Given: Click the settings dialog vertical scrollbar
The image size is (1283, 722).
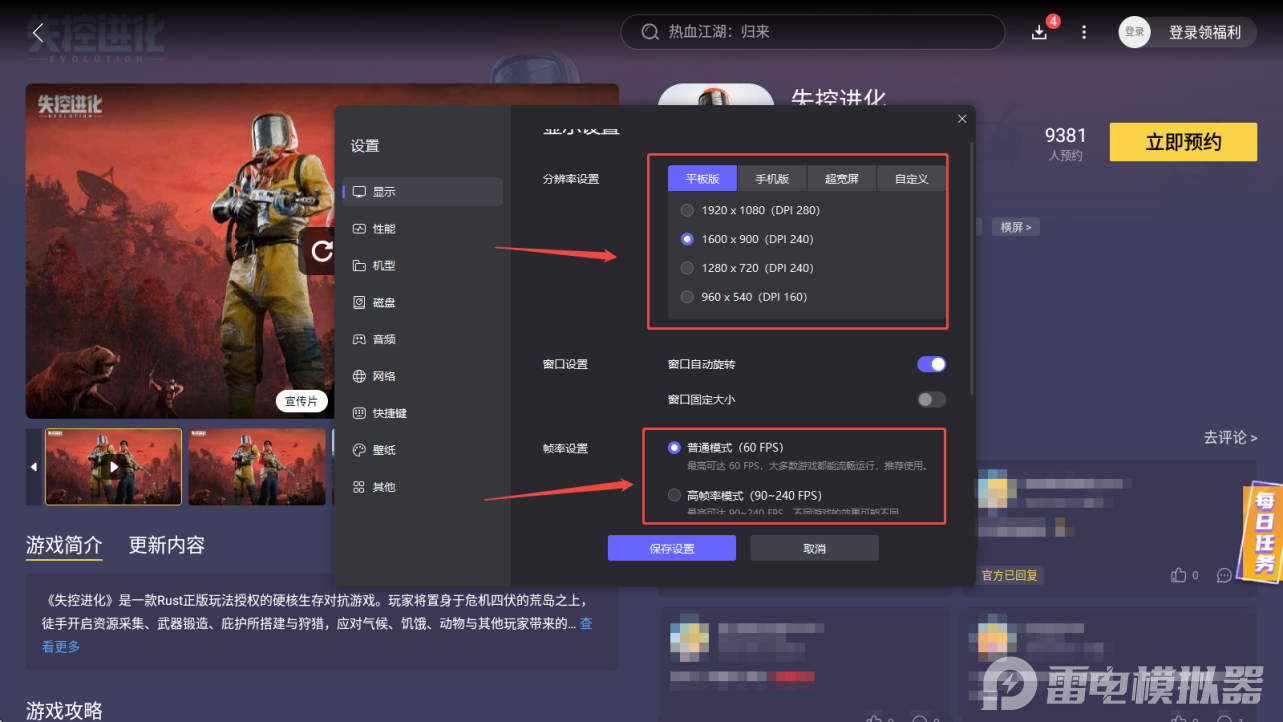Looking at the screenshot, I should 971,267.
